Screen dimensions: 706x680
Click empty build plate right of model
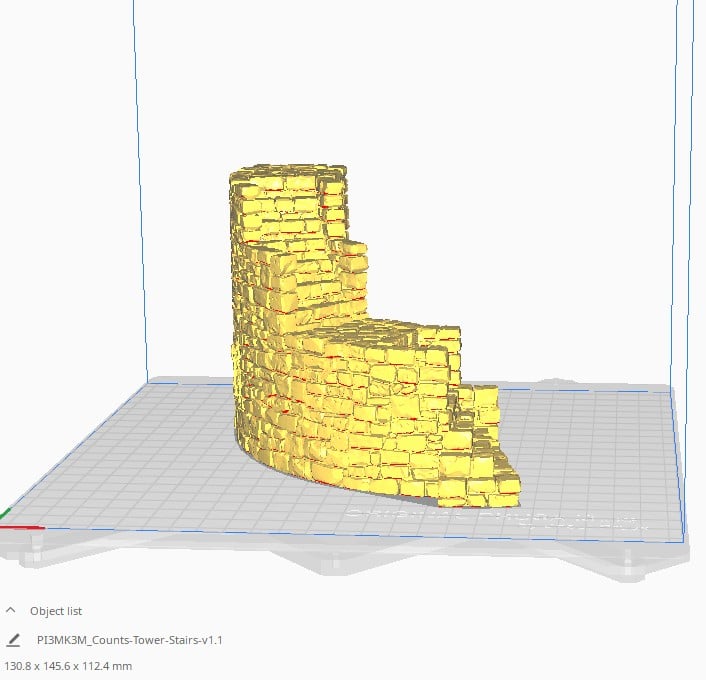600,450
